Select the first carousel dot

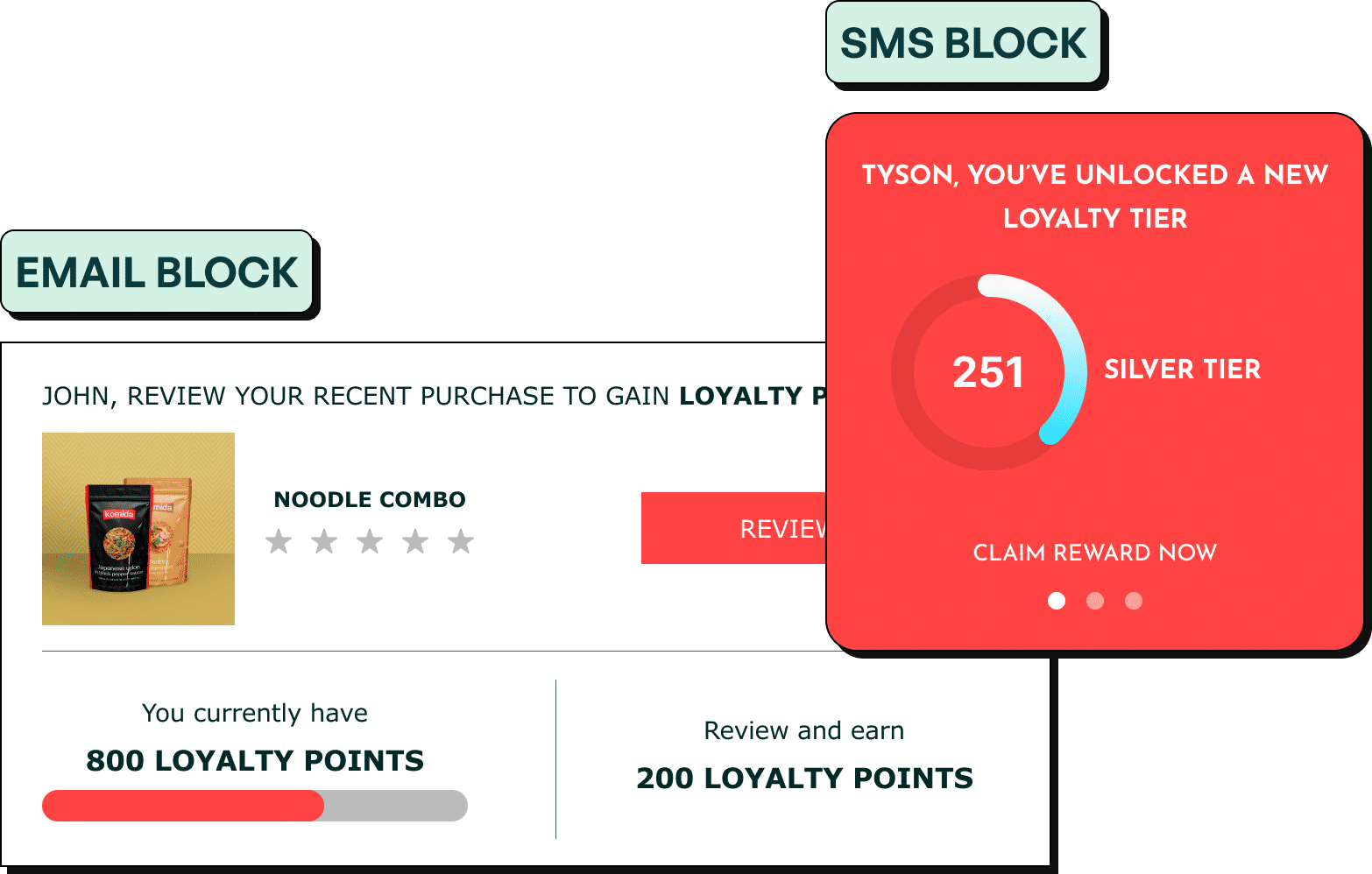click(1057, 601)
